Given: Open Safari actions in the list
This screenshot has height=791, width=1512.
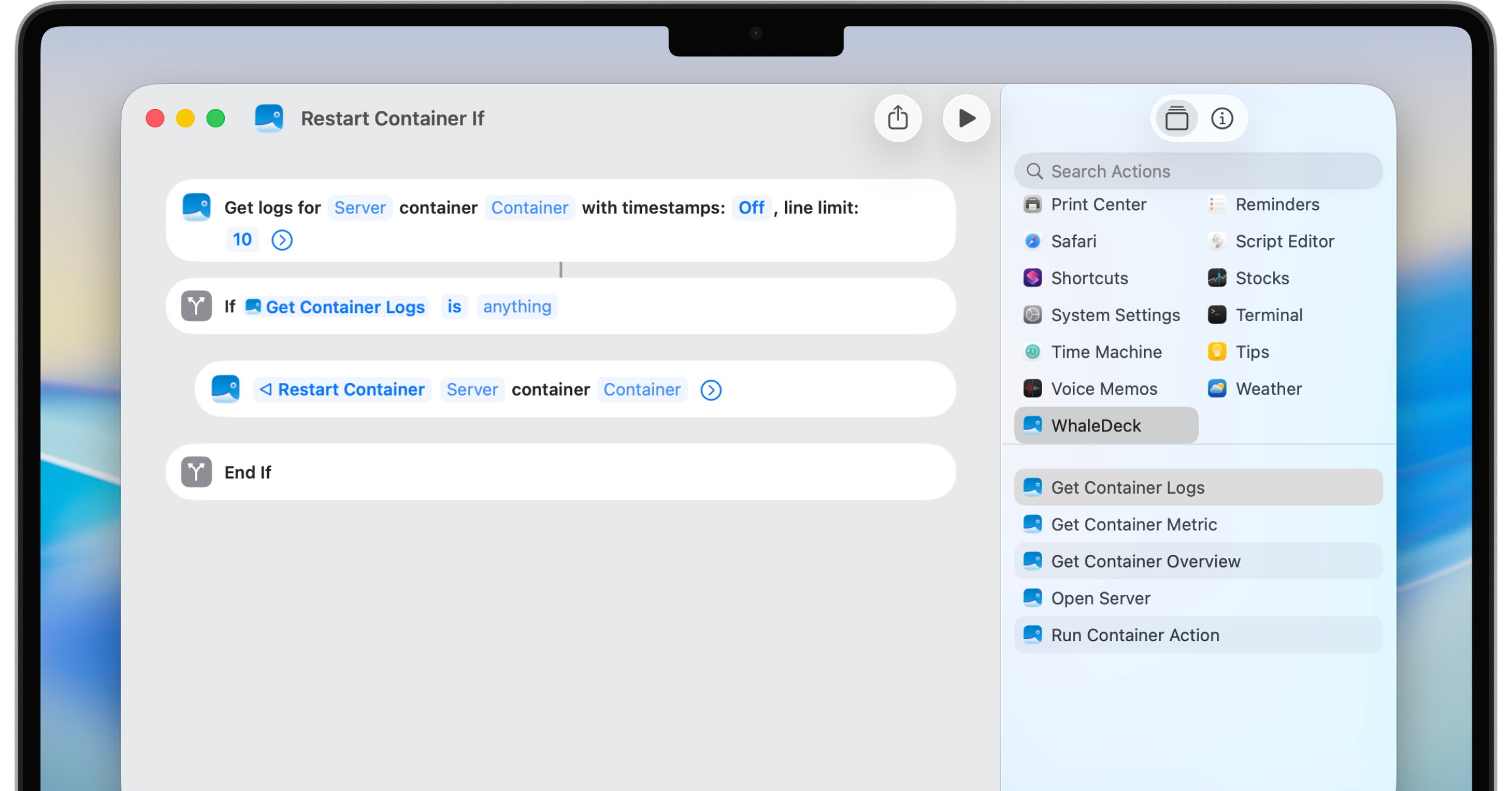Looking at the screenshot, I should pyautogui.click(x=1073, y=241).
